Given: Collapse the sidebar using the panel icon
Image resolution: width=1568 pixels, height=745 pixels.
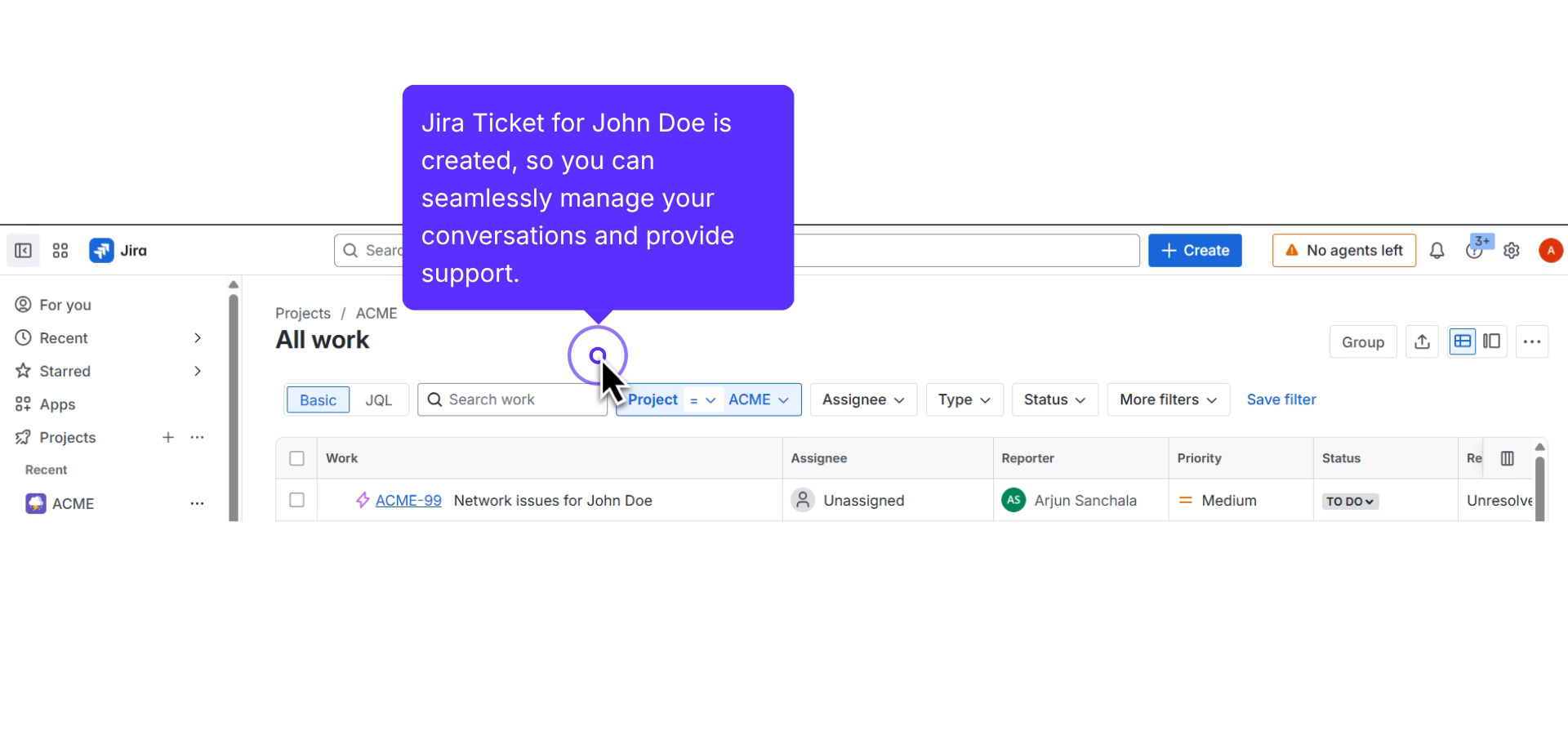Looking at the screenshot, I should (x=22, y=250).
